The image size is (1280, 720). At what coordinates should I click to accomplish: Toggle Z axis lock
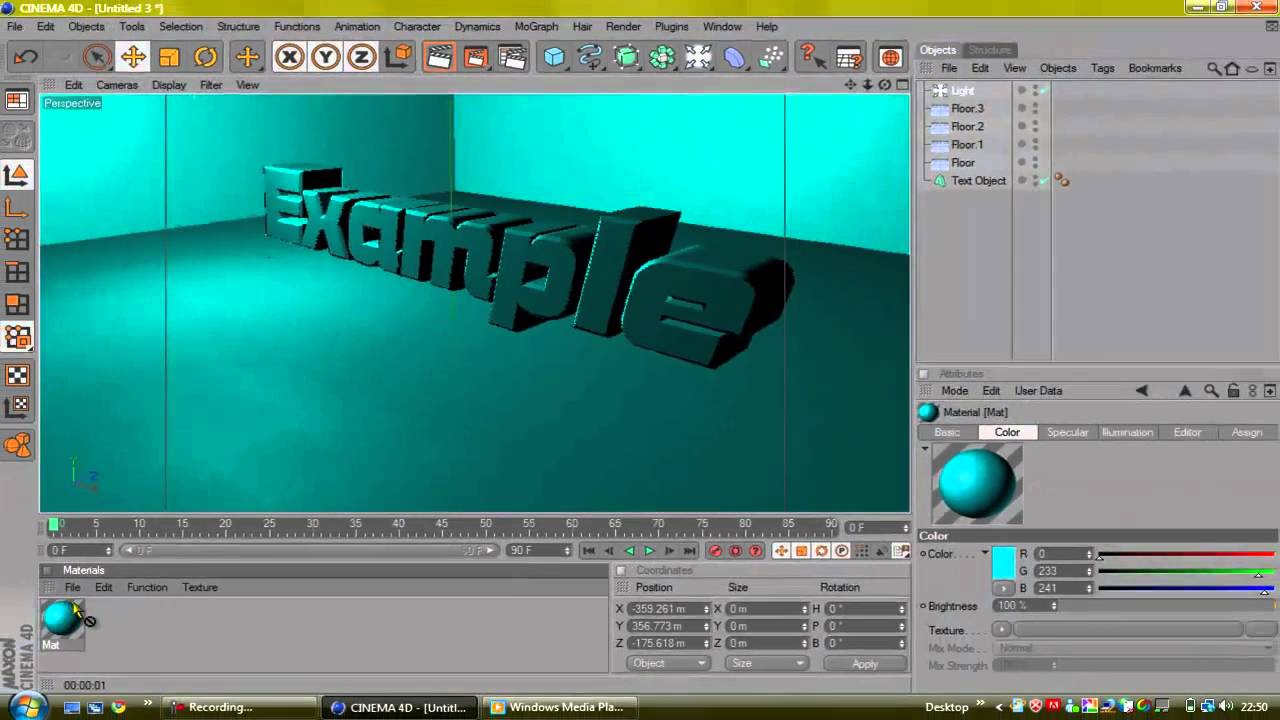pyautogui.click(x=361, y=57)
